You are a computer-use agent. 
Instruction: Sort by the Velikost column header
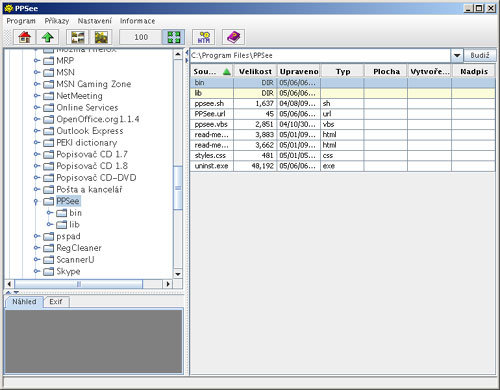point(255,71)
